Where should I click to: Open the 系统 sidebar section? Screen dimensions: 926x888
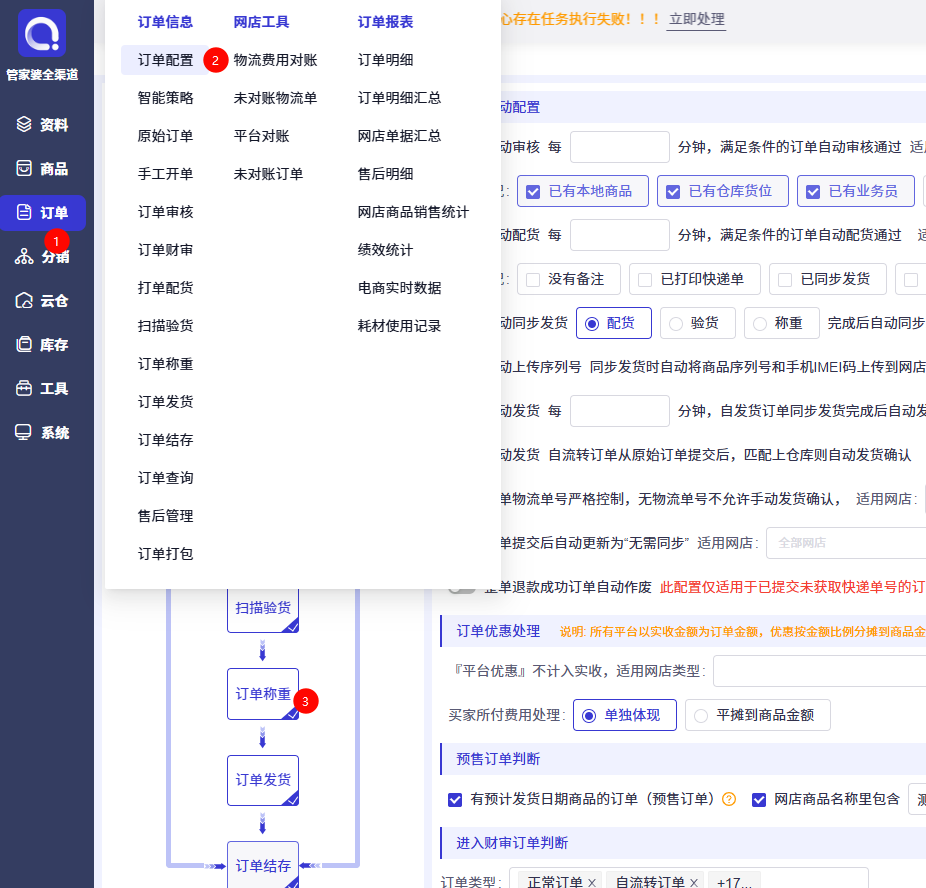coord(43,433)
